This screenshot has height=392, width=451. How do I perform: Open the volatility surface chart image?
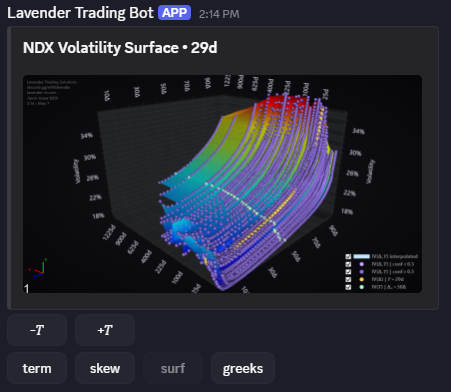[x=222, y=184]
